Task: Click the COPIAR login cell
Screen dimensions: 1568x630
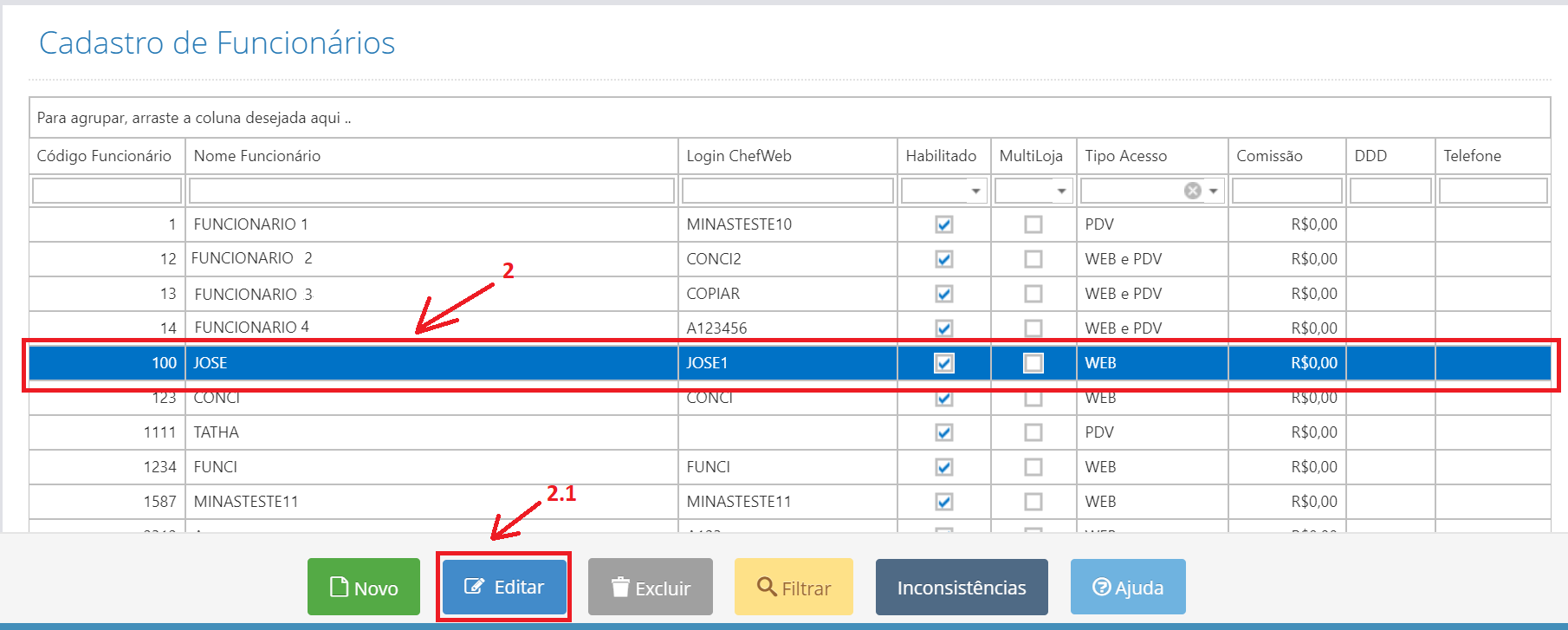Action: click(787, 294)
